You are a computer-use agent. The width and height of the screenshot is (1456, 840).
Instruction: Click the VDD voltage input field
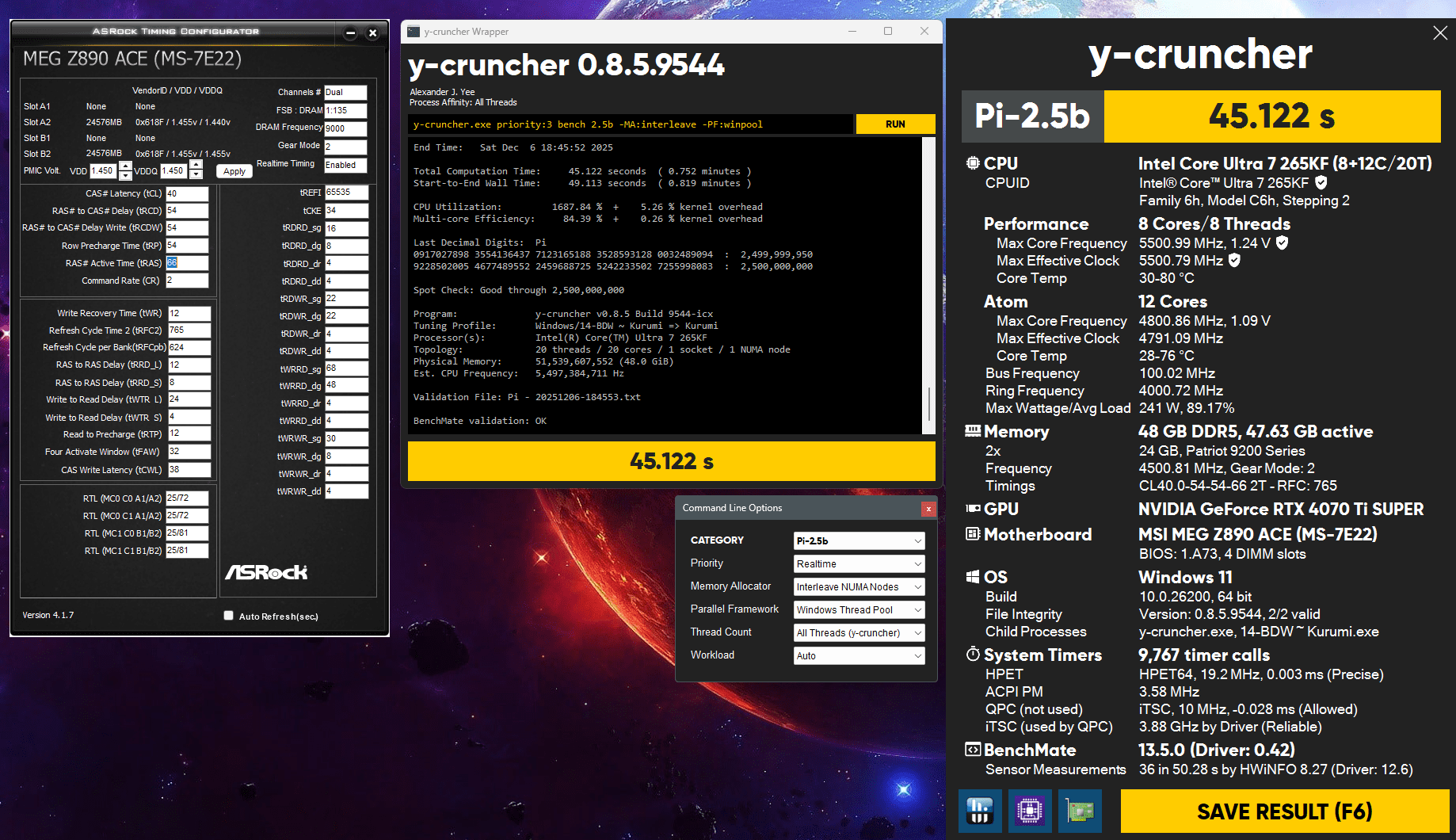103,170
